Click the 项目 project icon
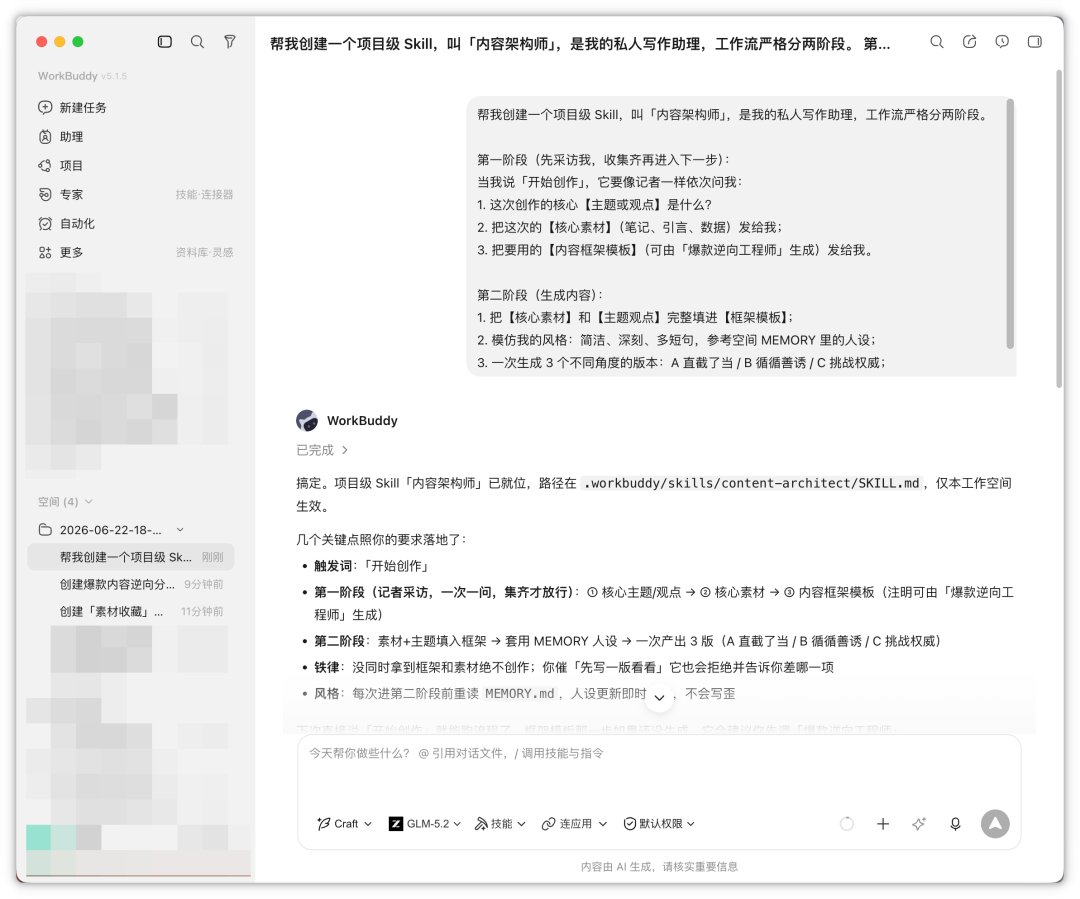This screenshot has width=1080, height=899. click(45, 165)
